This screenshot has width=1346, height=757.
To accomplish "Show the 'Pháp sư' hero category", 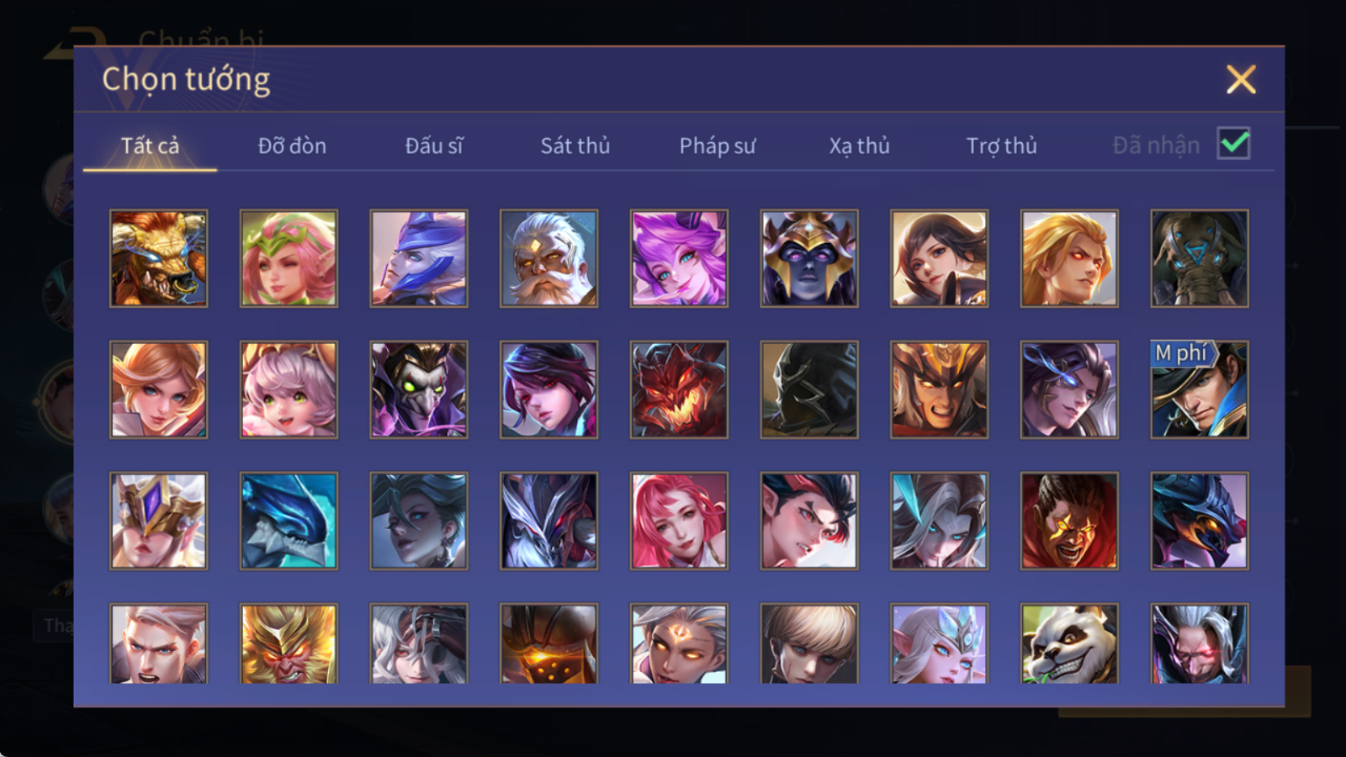I will (717, 146).
